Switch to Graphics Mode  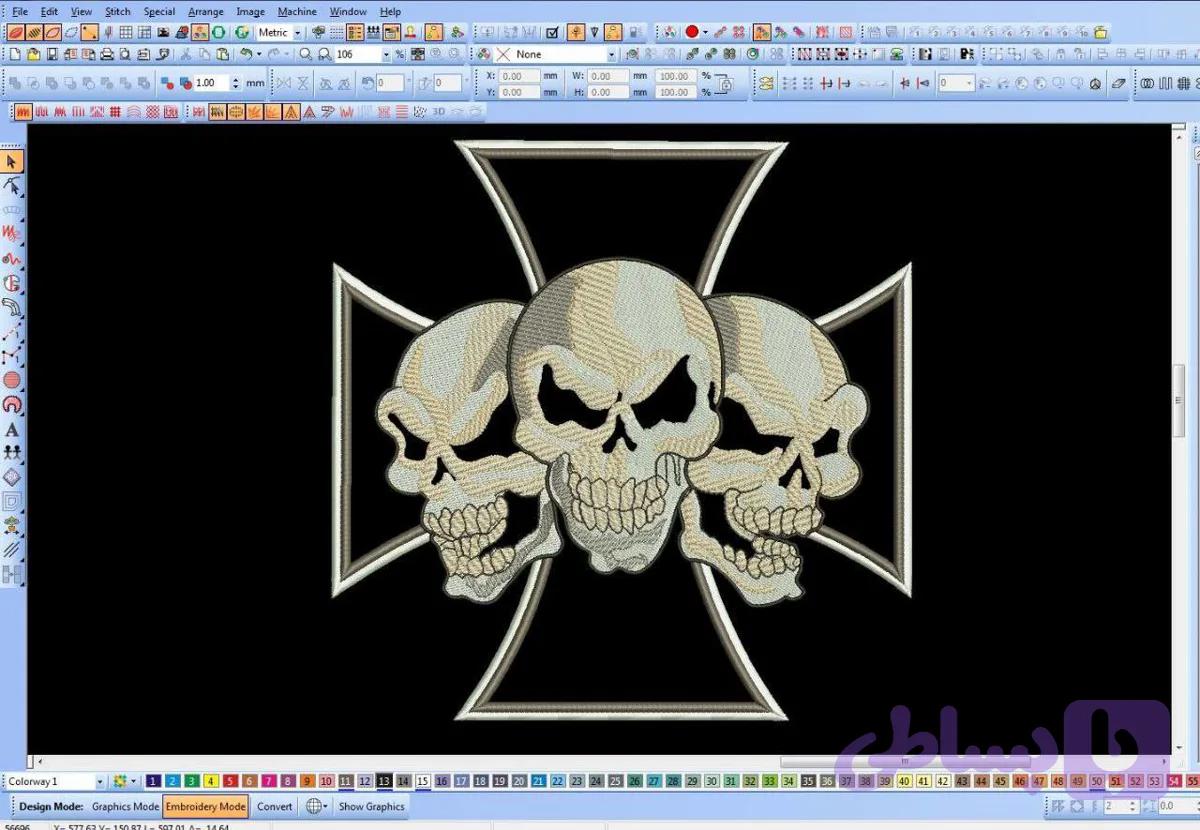(x=125, y=806)
